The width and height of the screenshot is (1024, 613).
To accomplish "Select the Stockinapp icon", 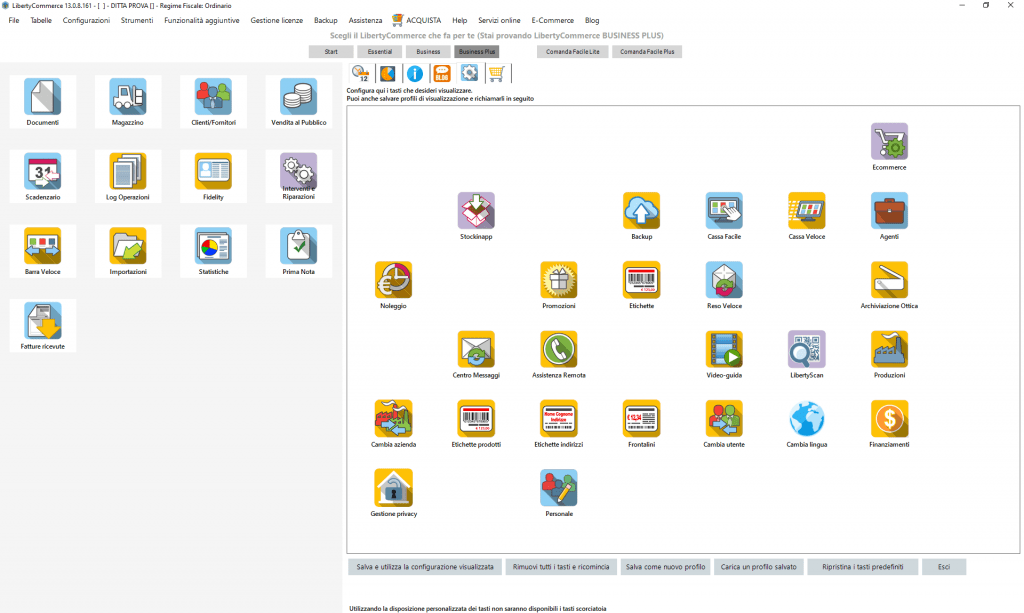I will [476, 211].
